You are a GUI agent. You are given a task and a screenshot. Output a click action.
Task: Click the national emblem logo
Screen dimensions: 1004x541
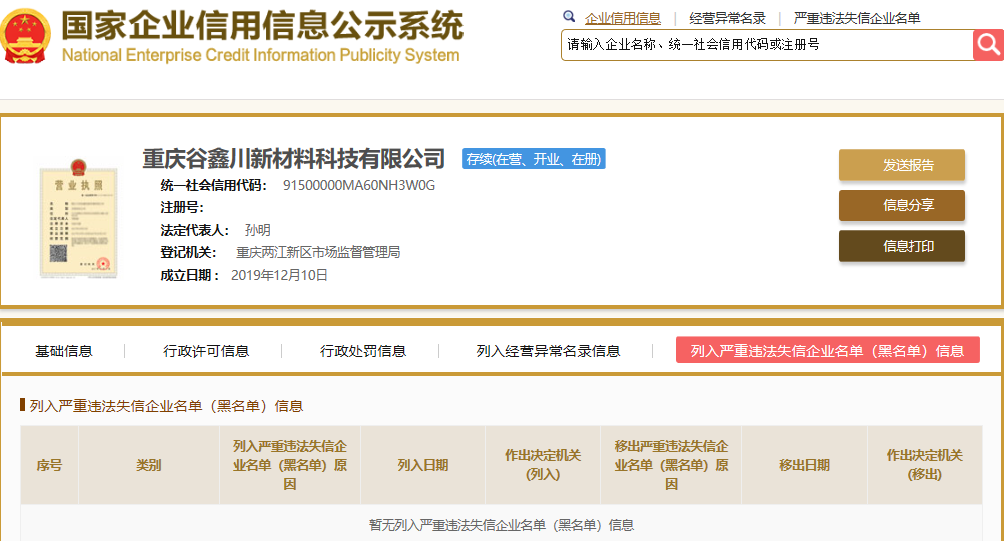[x=26, y=36]
